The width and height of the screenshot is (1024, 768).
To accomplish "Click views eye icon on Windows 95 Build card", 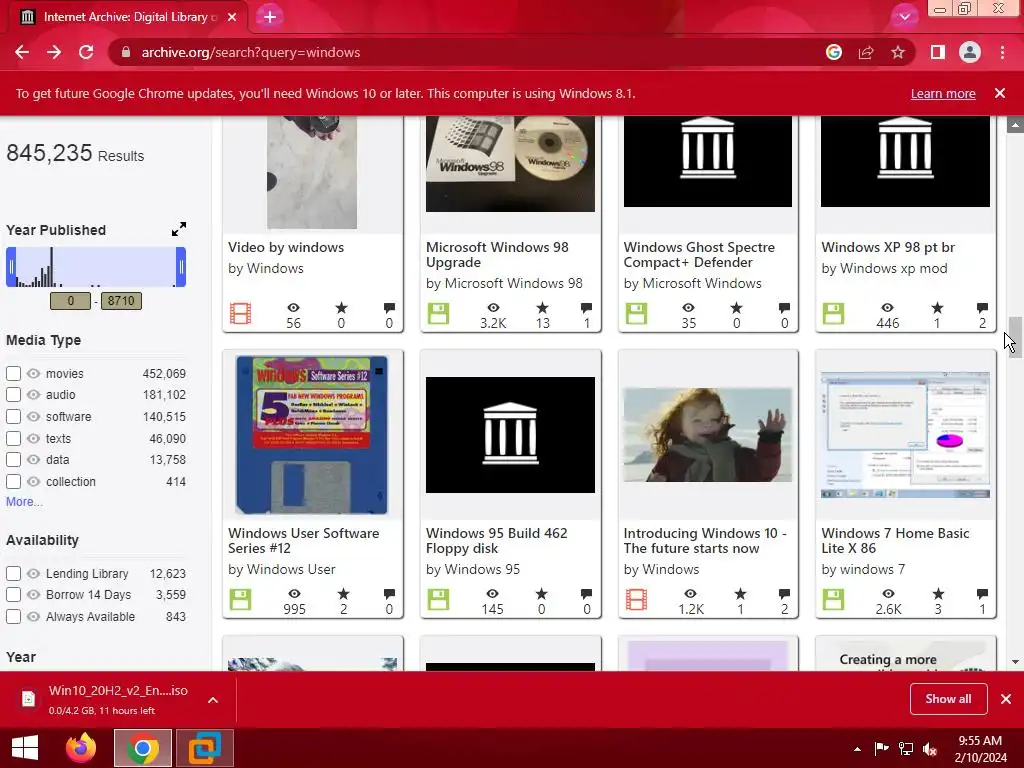I will (492, 593).
